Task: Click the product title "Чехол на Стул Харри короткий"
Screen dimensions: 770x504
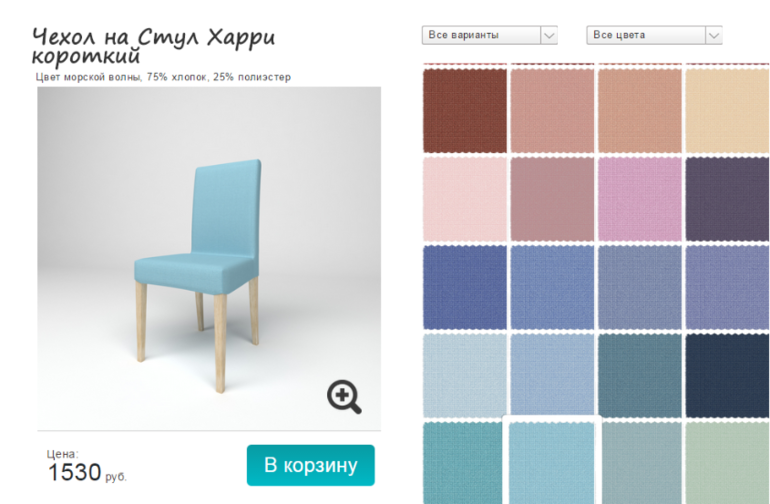Action: [x=154, y=47]
